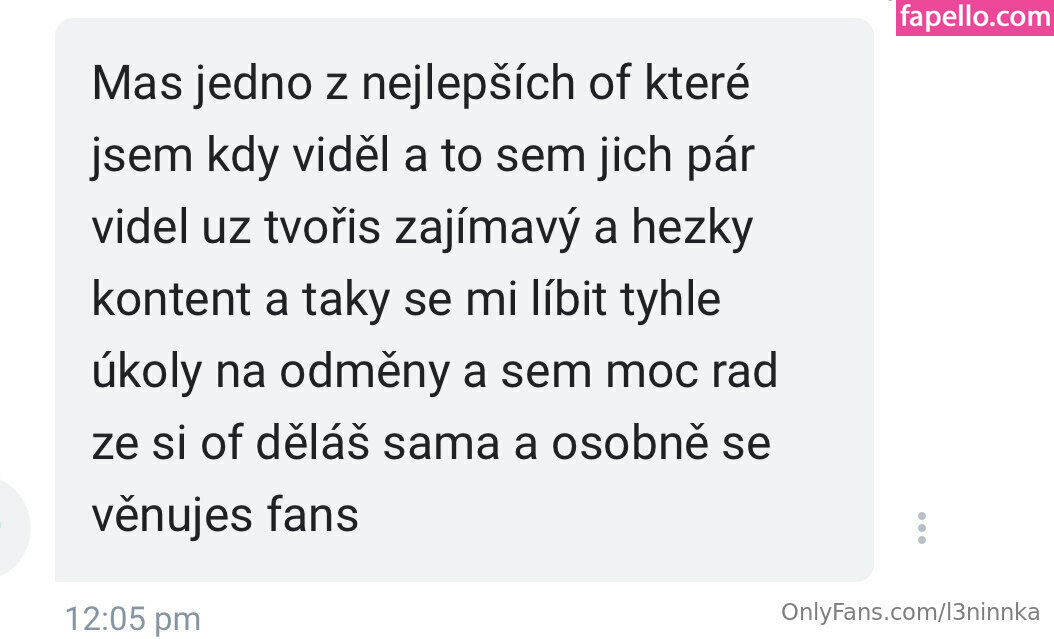Click the 12:05 pm timestamp
Screen dimensions: 1054x639
[x=132, y=619]
